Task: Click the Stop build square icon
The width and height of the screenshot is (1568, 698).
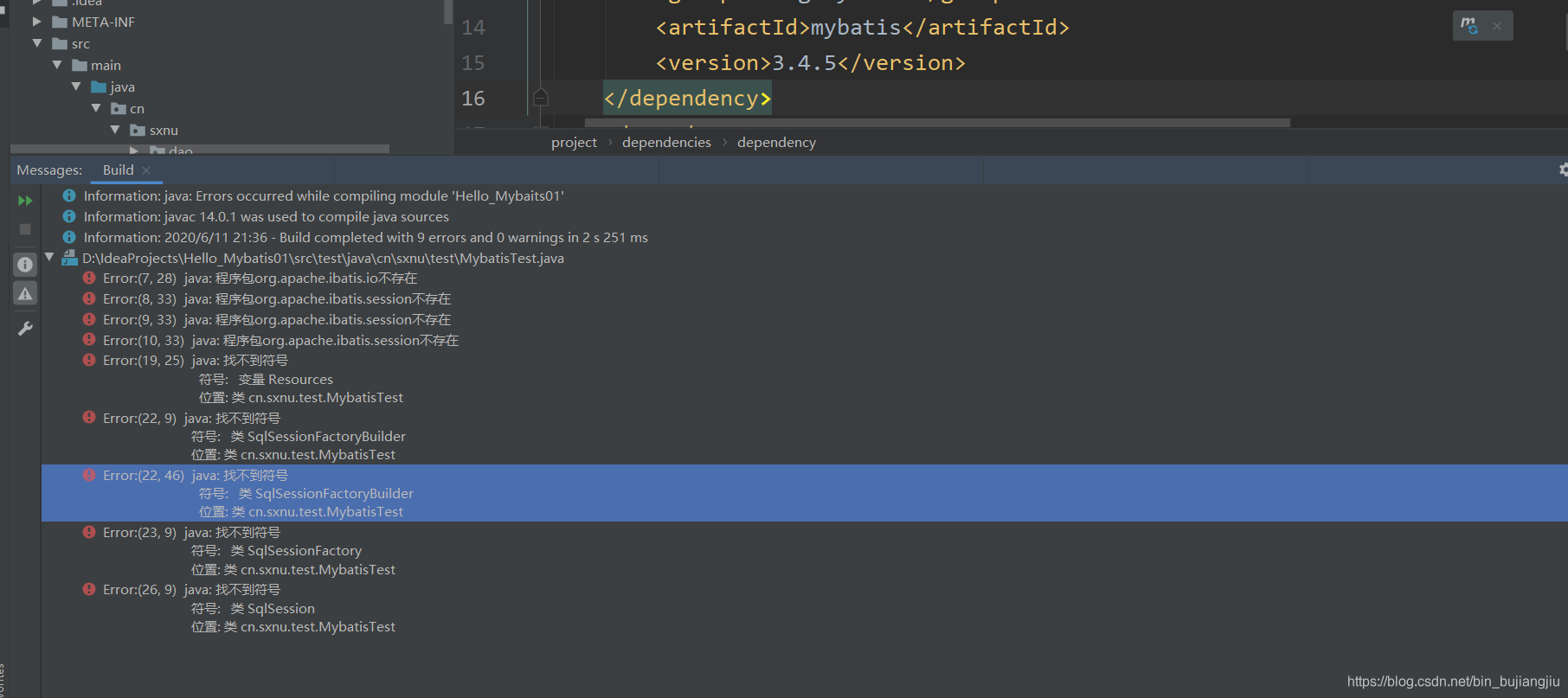Action: 25,229
